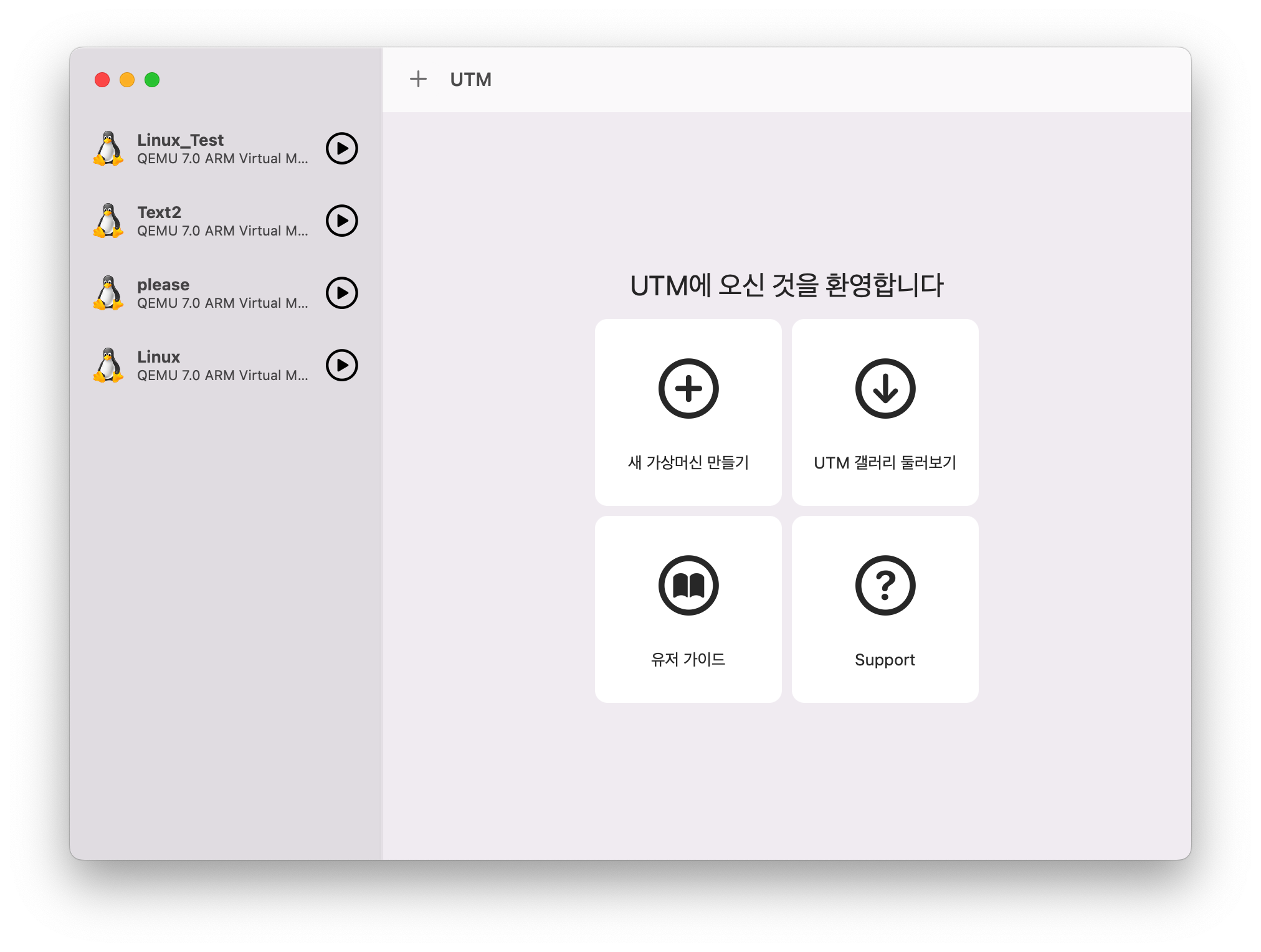This screenshot has height=952, width=1261.
Task: Open the book user guide icon
Action: 688,586
